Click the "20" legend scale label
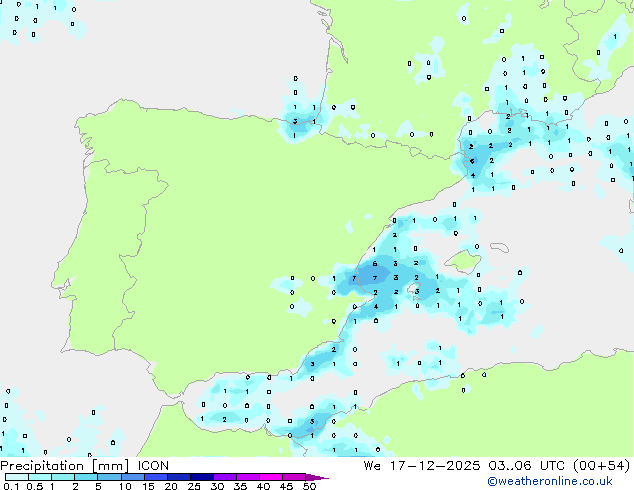Viewport: 634px width, 490px height. (171, 486)
